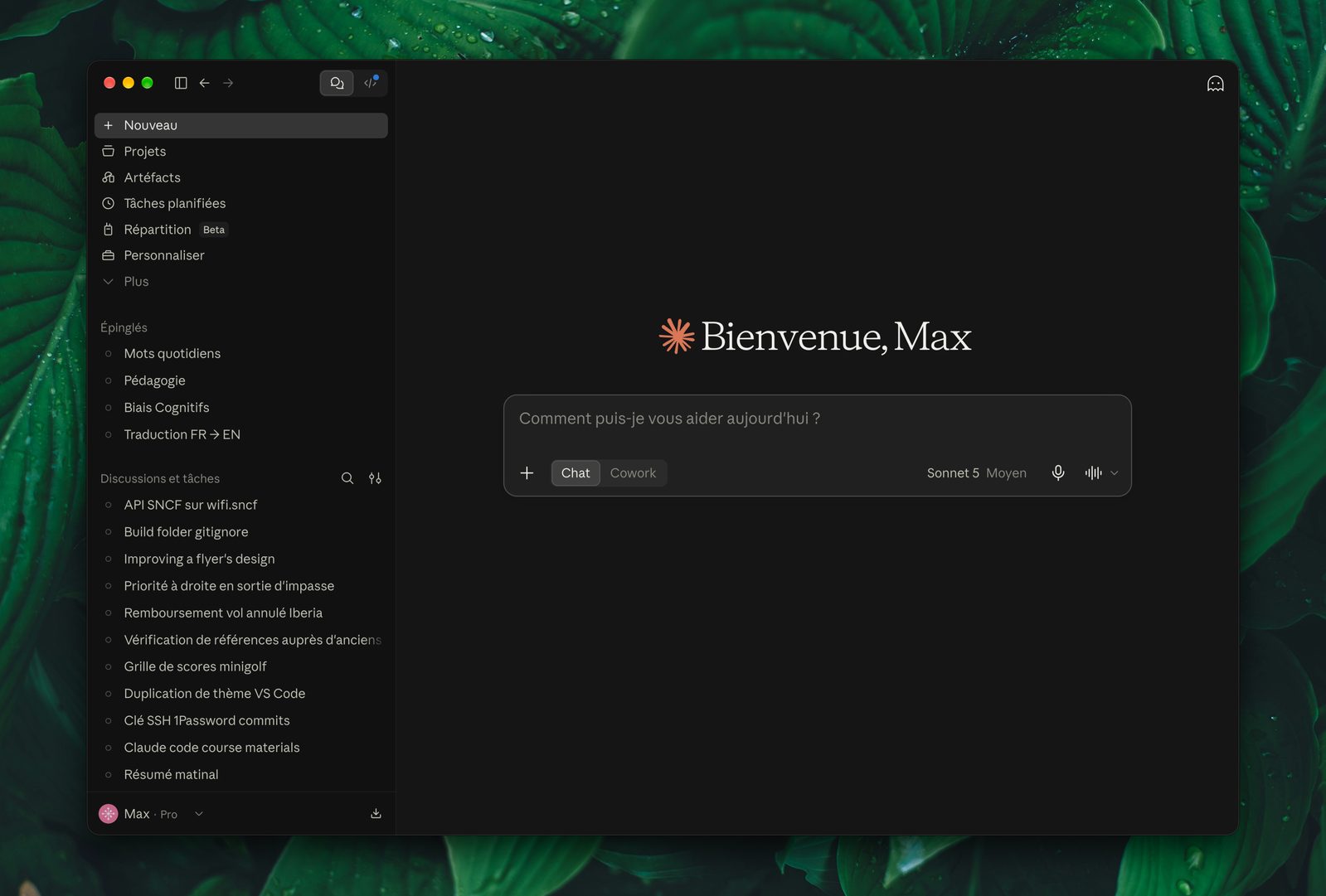Focus the message input field

point(817,419)
